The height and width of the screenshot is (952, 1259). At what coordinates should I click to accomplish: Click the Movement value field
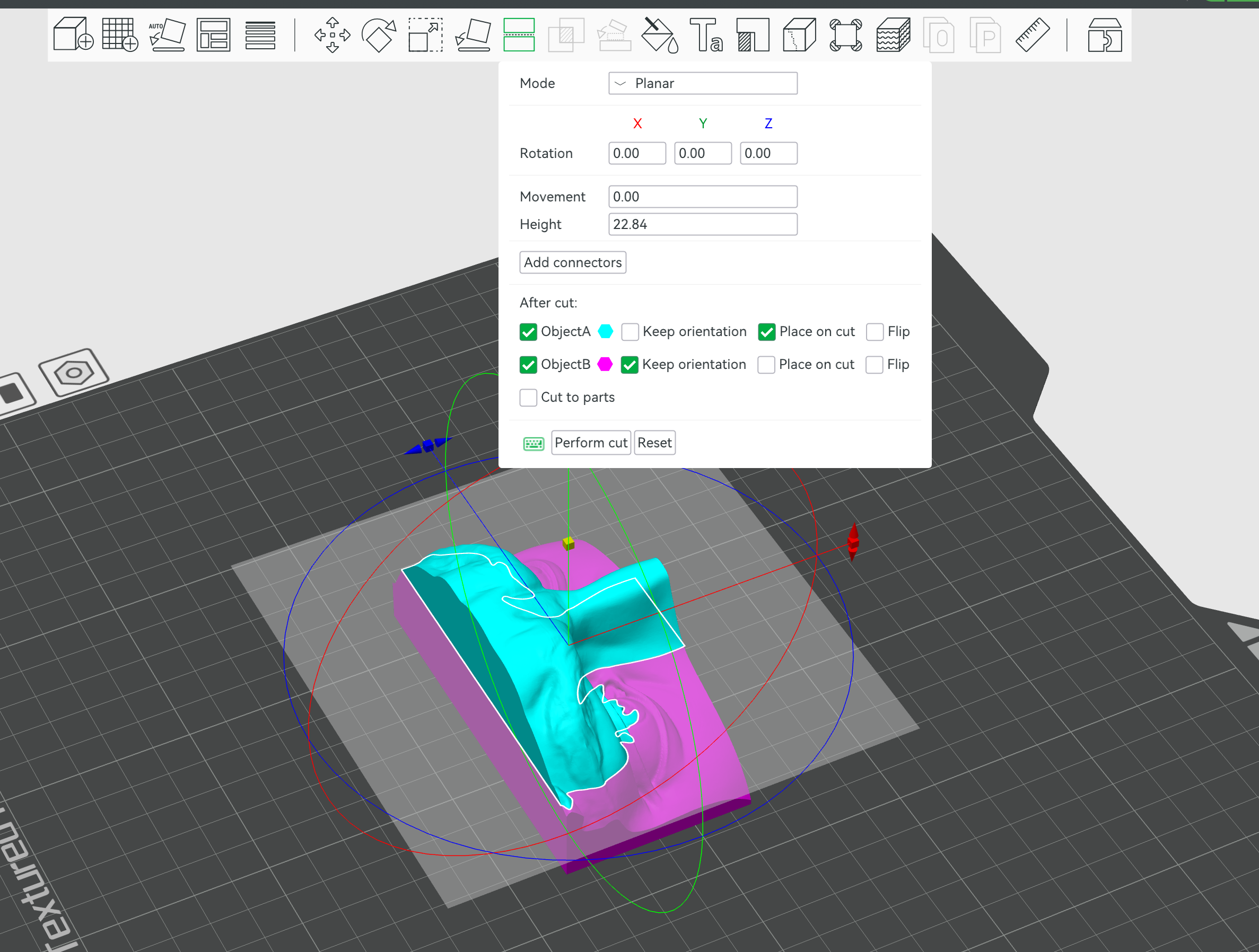click(x=703, y=197)
